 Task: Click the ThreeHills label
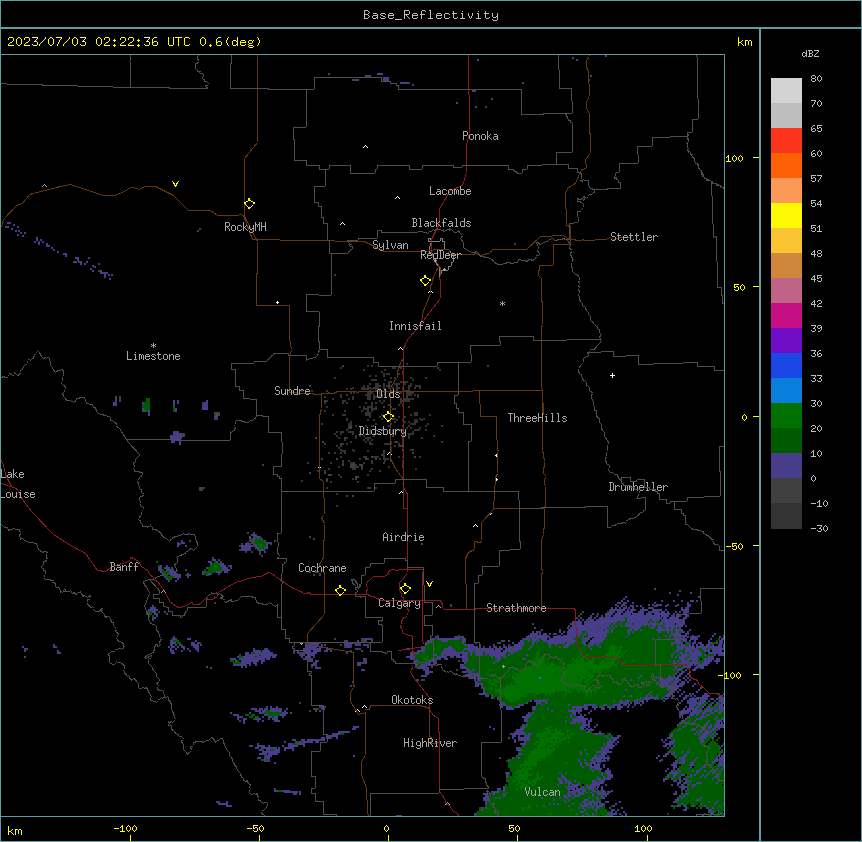537,418
